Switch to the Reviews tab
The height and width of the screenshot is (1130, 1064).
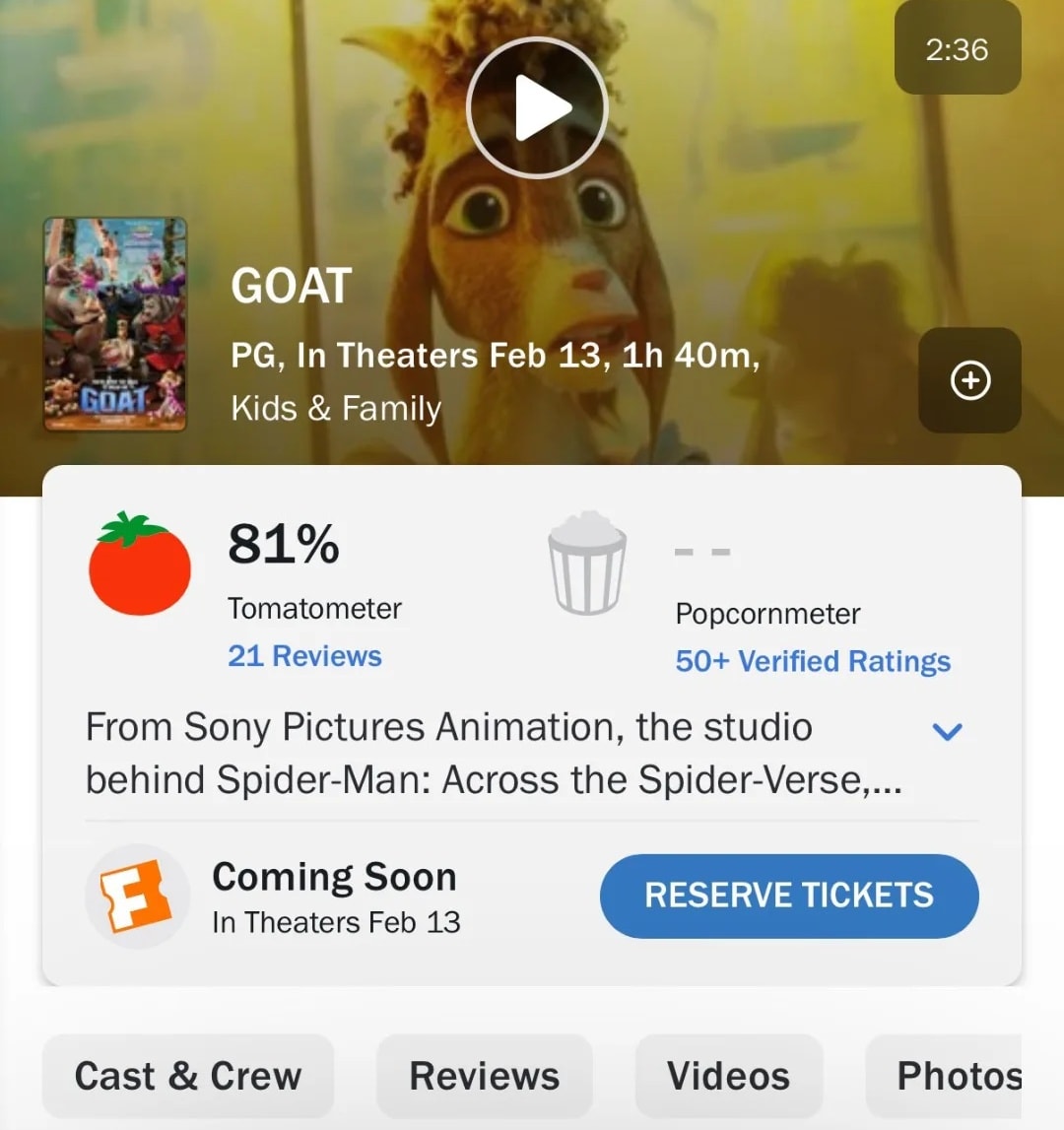point(485,1076)
